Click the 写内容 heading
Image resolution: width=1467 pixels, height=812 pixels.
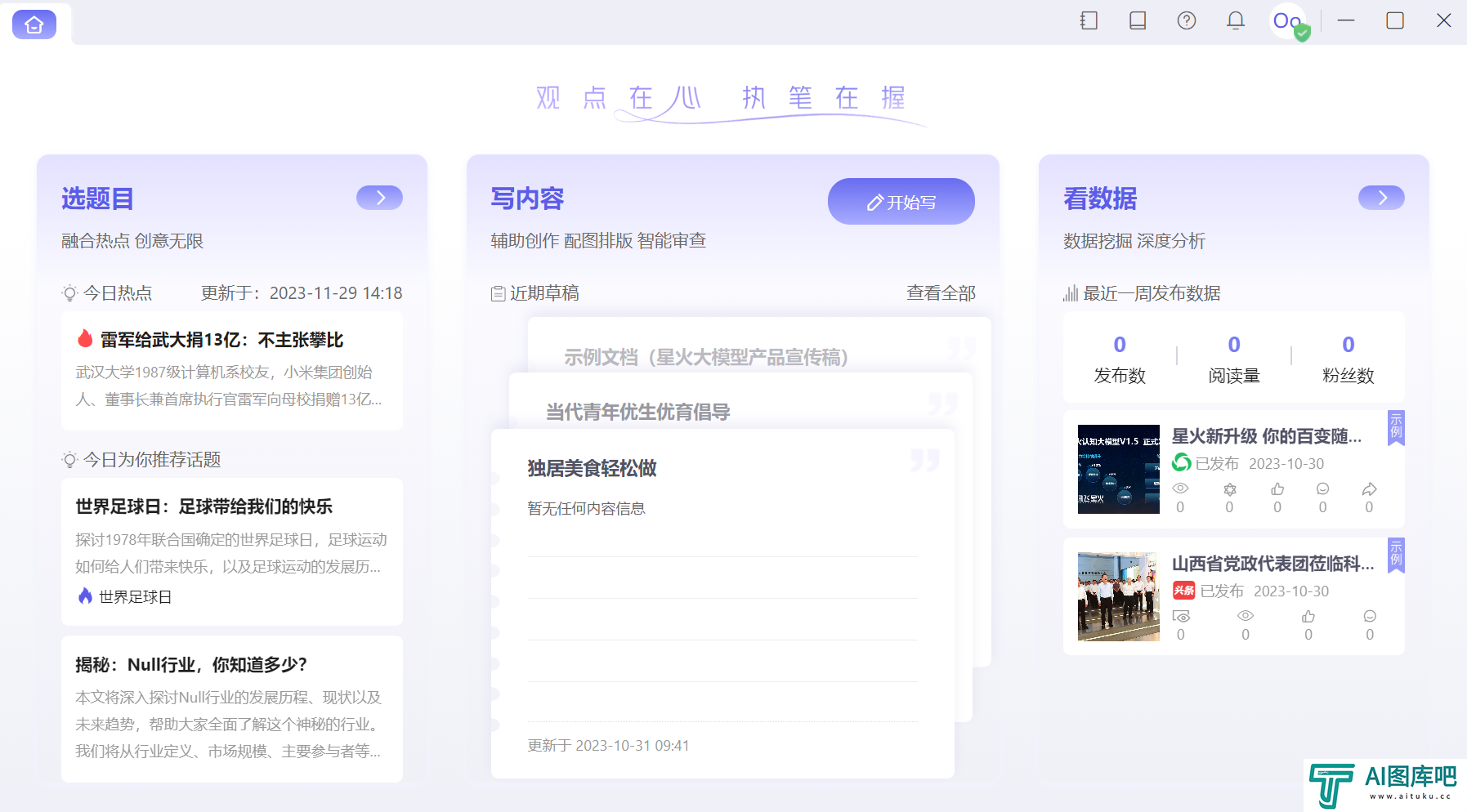(x=527, y=199)
